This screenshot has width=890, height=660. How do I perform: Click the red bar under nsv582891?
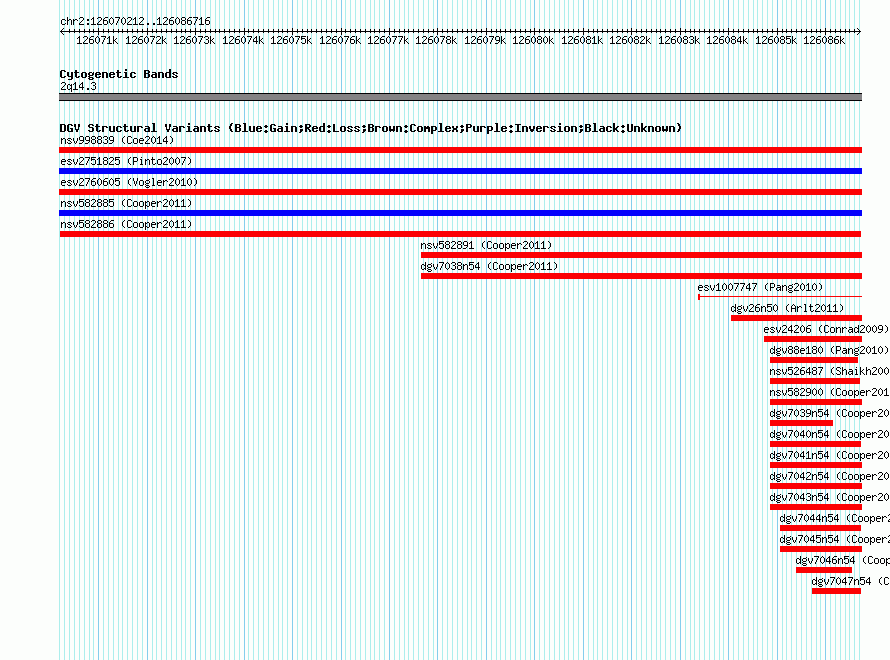641,255
